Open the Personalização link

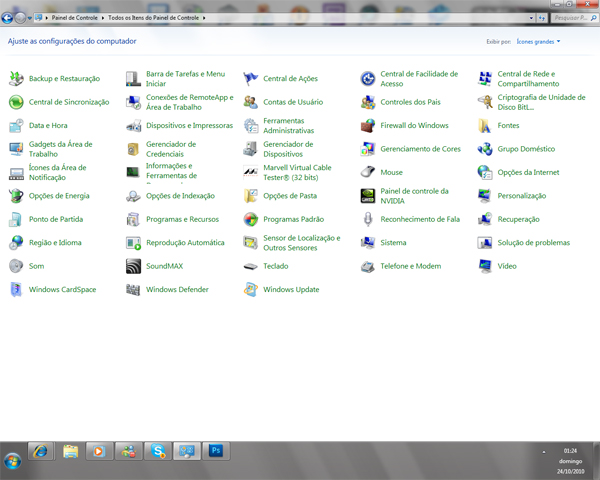pos(522,196)
